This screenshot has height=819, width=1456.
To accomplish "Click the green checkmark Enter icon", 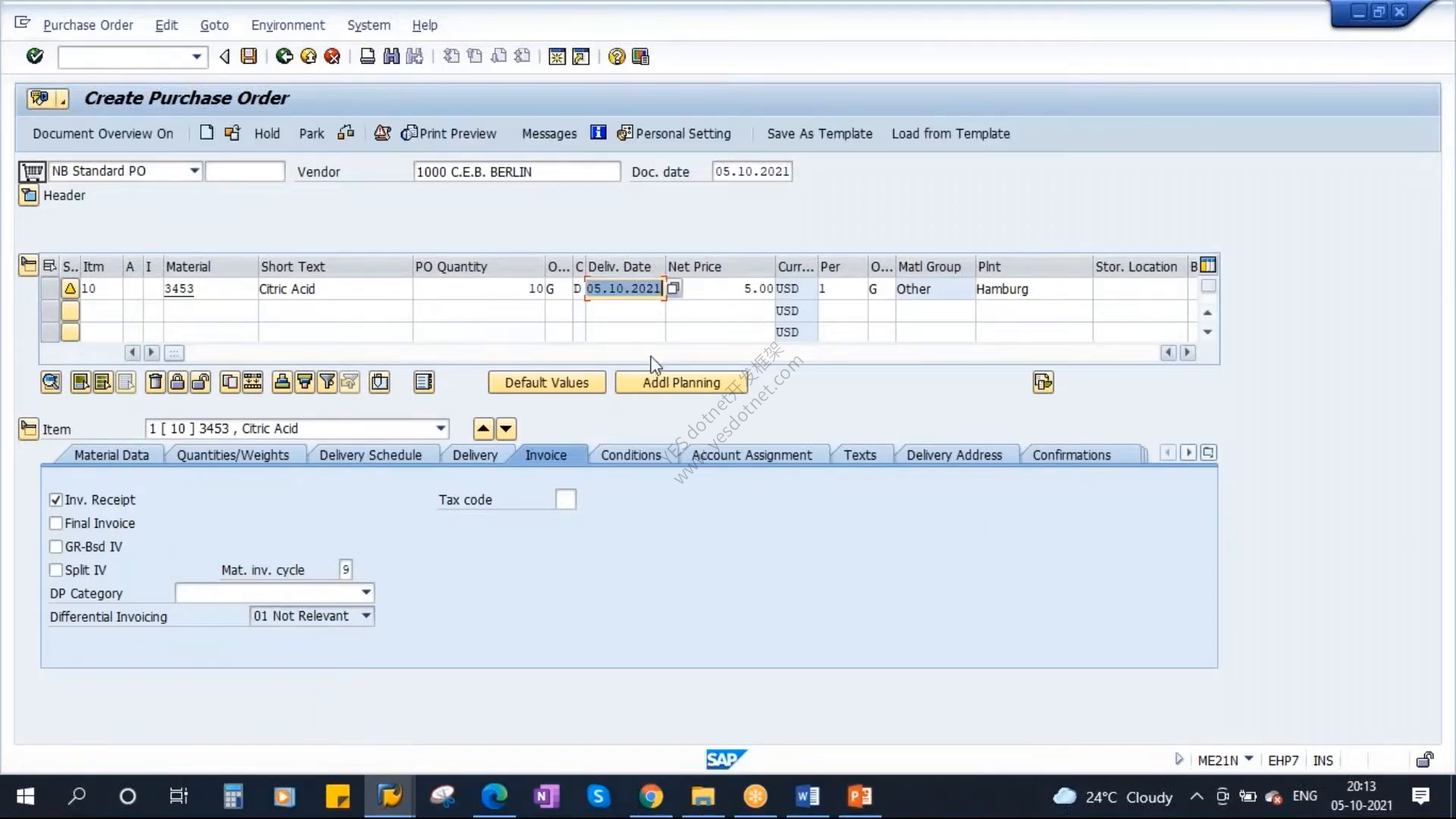I will pos(35,56).
